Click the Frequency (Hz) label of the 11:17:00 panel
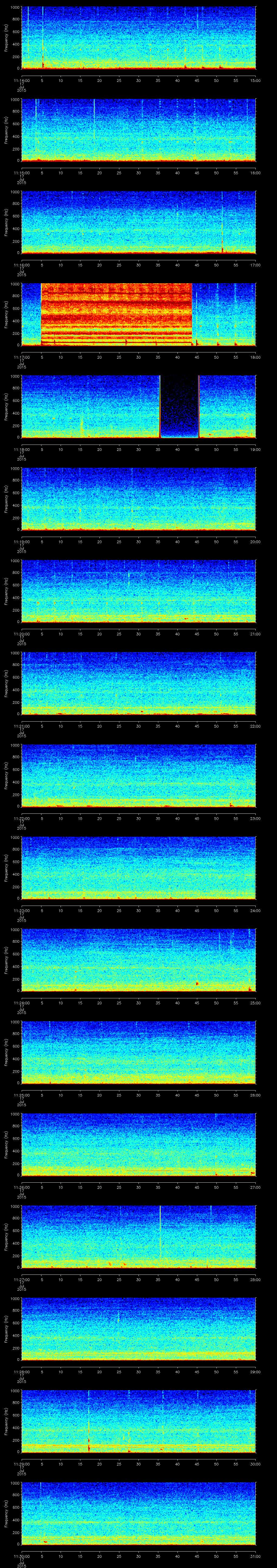The width and height of the screenshot is (277, 1568). pyautogui.click(x=6, y=315)
